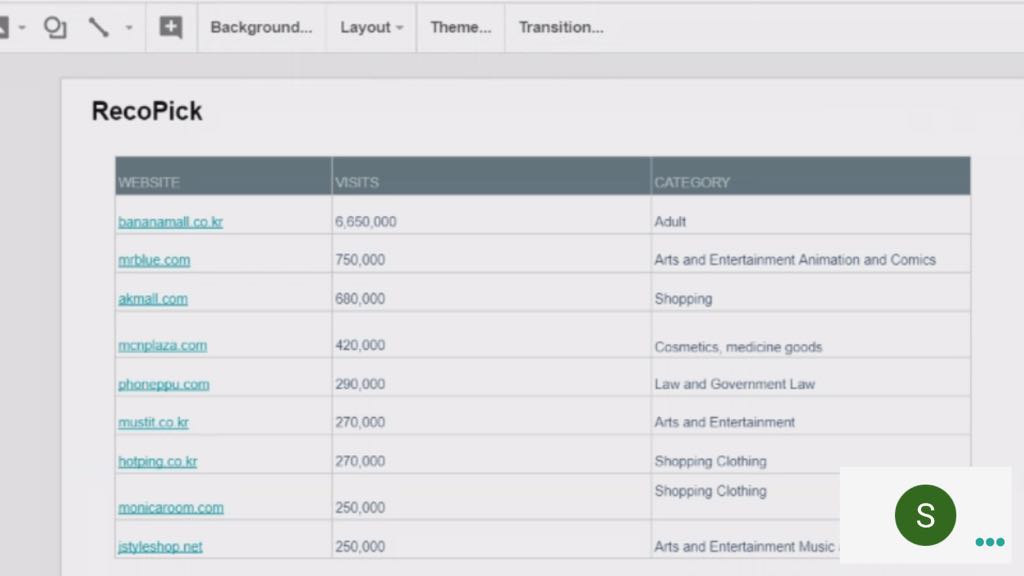Image resolution: width=1024 pixels, height=576 pixels.
Task: Select the RecoPick slide title
Action: tap(147, 111)
